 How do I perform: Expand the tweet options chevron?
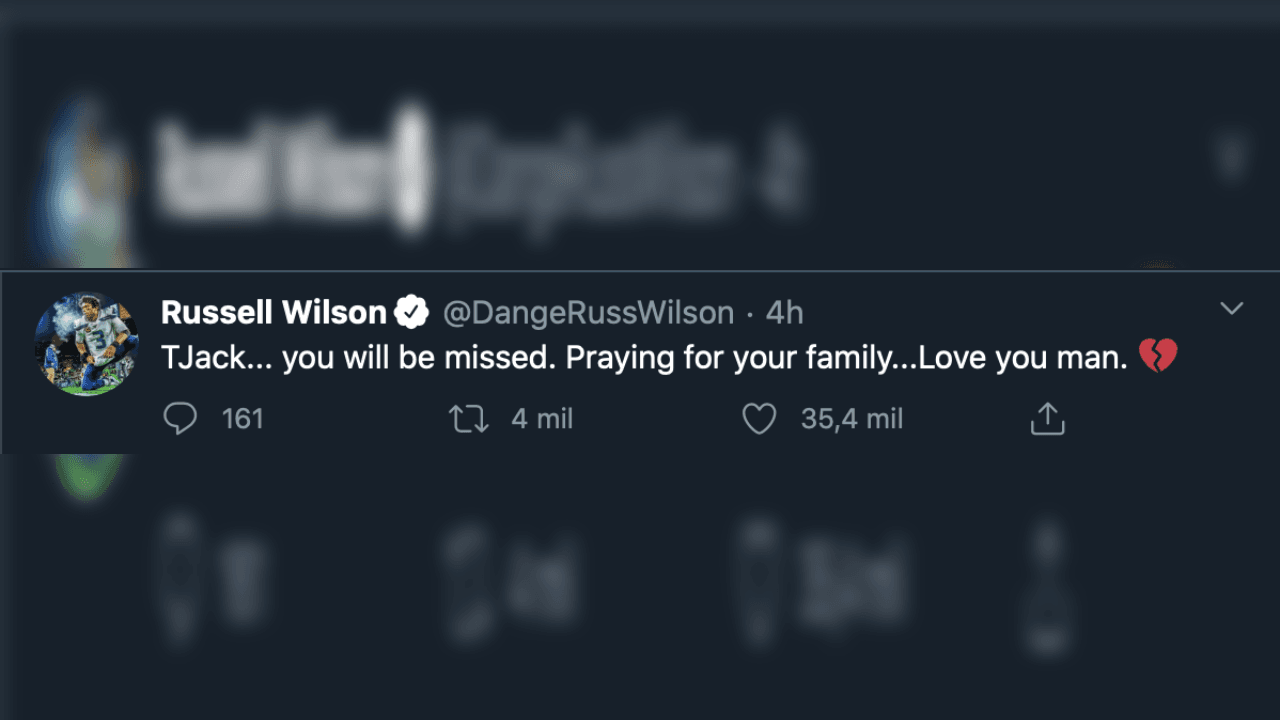point(1232,309)
